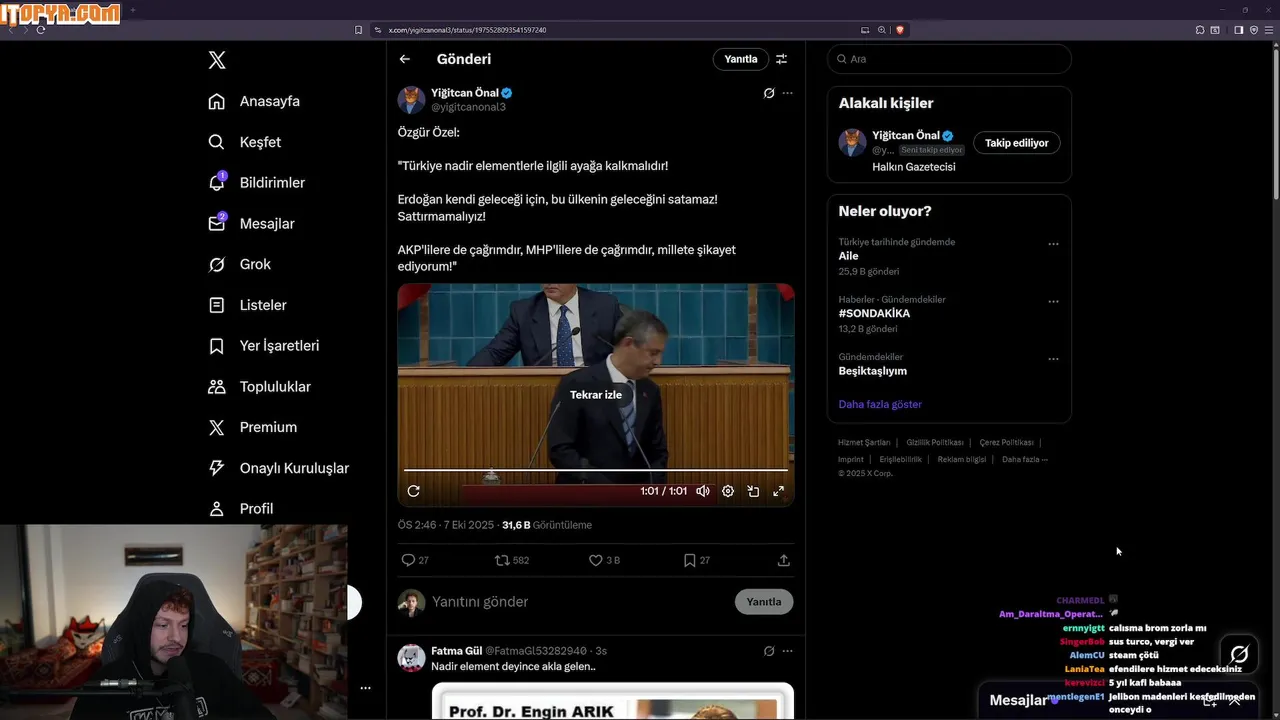Click Tekrar izle on the video
1280x720 pixels.
(x=596, y=395)
